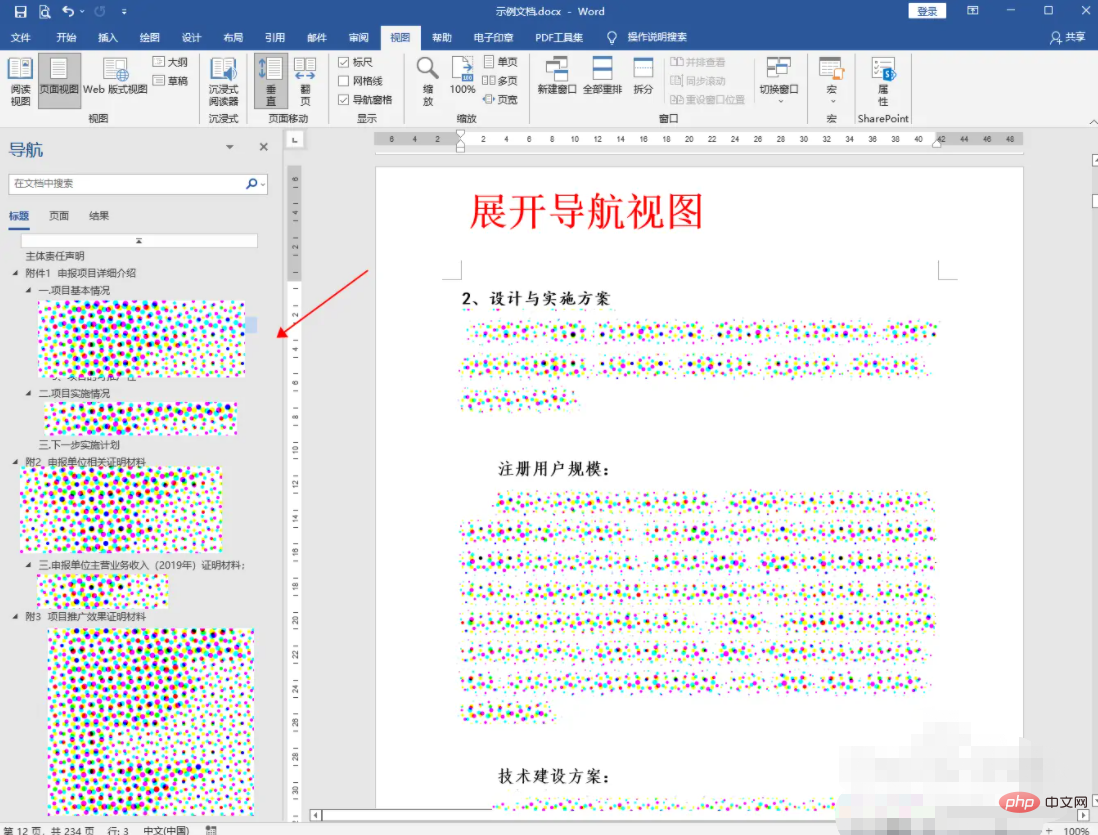
Task: Switch to the 标题 headings tab
Action: pyautogui.click(x=19, y=216)
